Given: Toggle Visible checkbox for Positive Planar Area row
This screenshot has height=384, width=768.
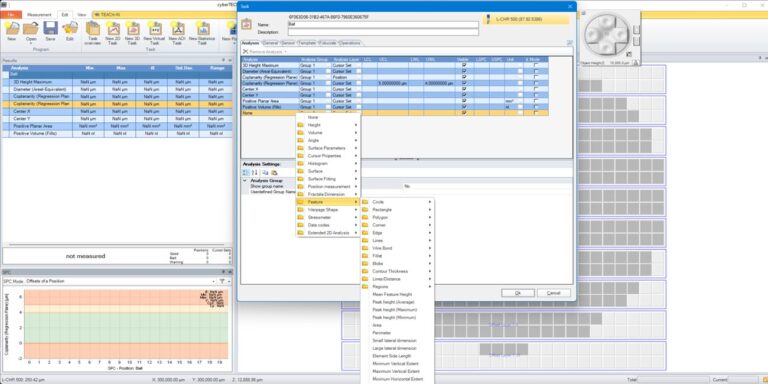Looking at the screenshot, I should click(464, 101).
